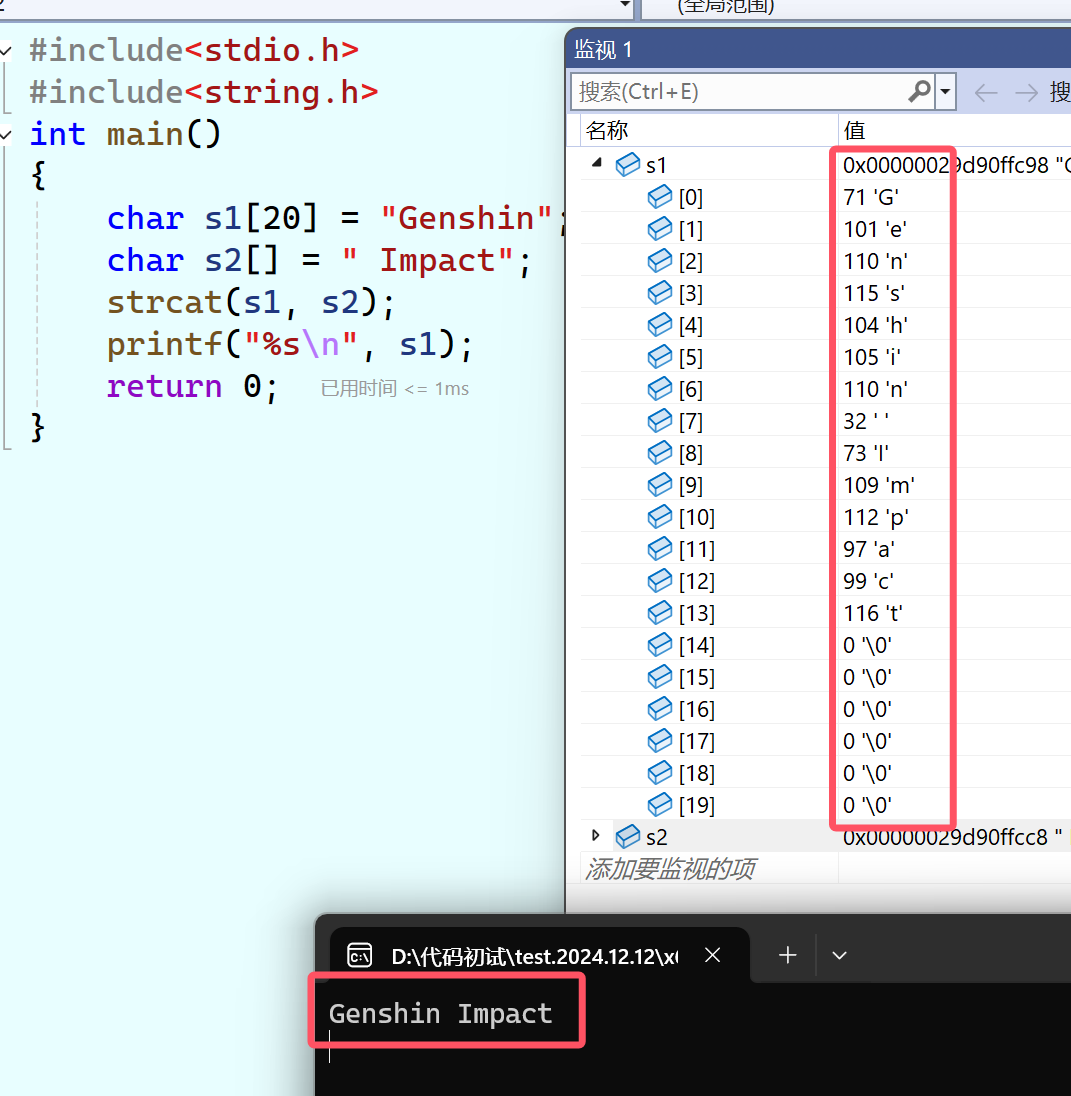This screenshot has width=1071, height=1096.
Task: Collapse the #include directives region
Action: pyautogui.click(x=6, y=50)
